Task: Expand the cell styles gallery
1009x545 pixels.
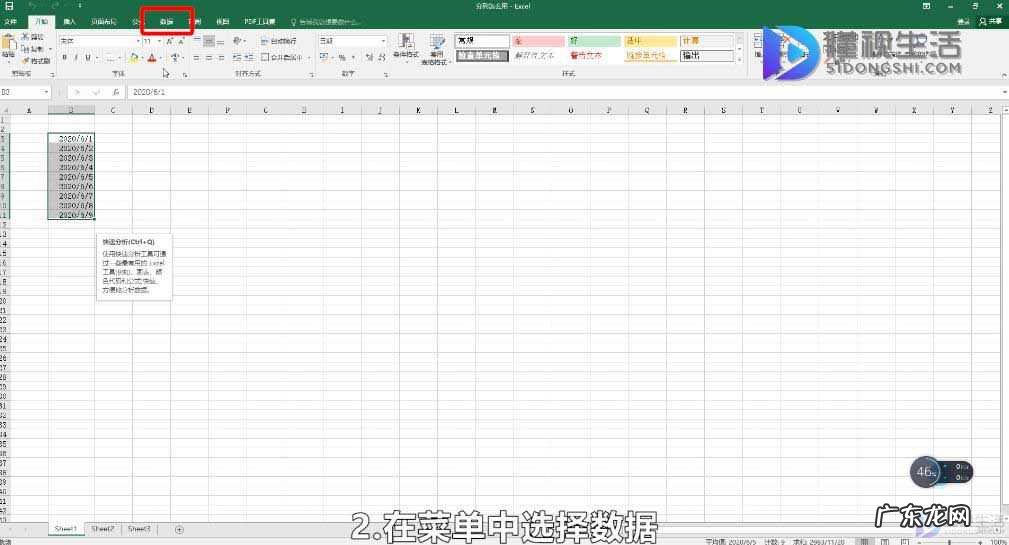Action: click(x=739, y=59)
